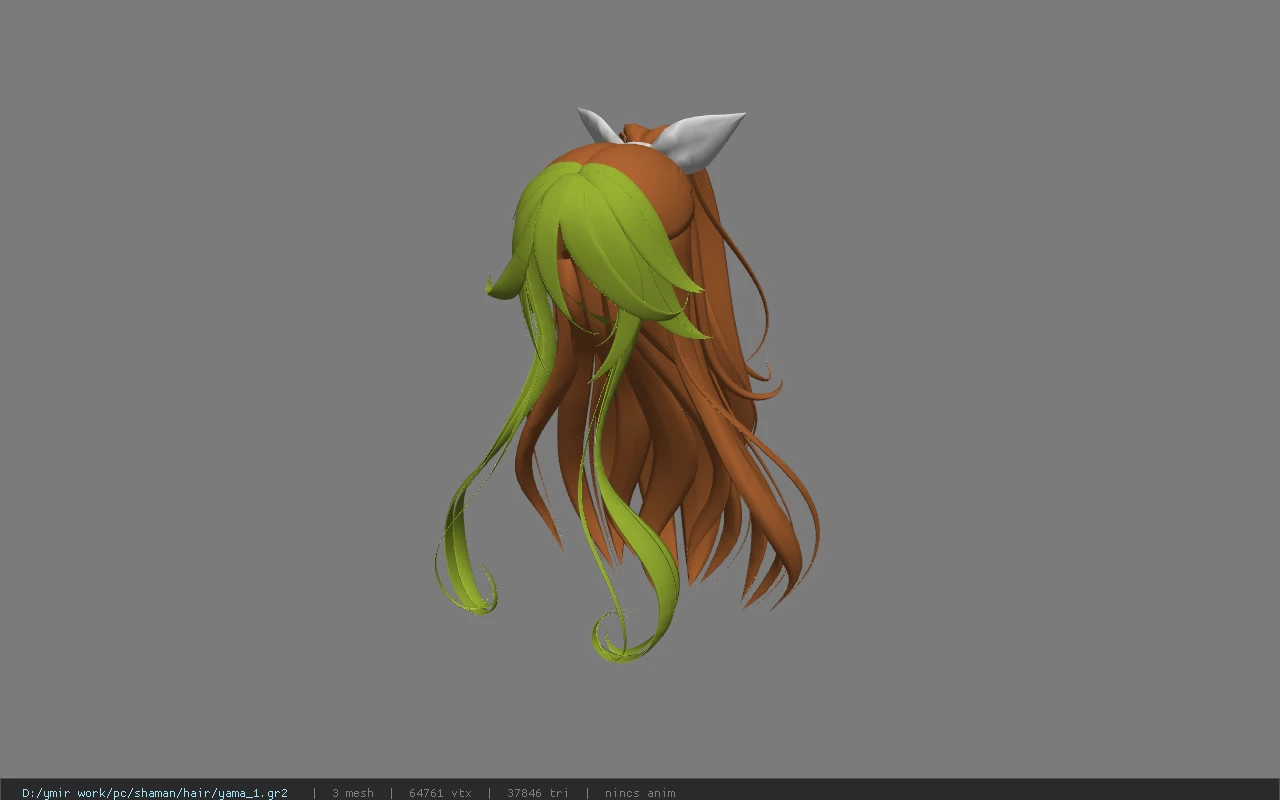
Task: Click the '3 mesh' status entry
Action: point(353,793)
